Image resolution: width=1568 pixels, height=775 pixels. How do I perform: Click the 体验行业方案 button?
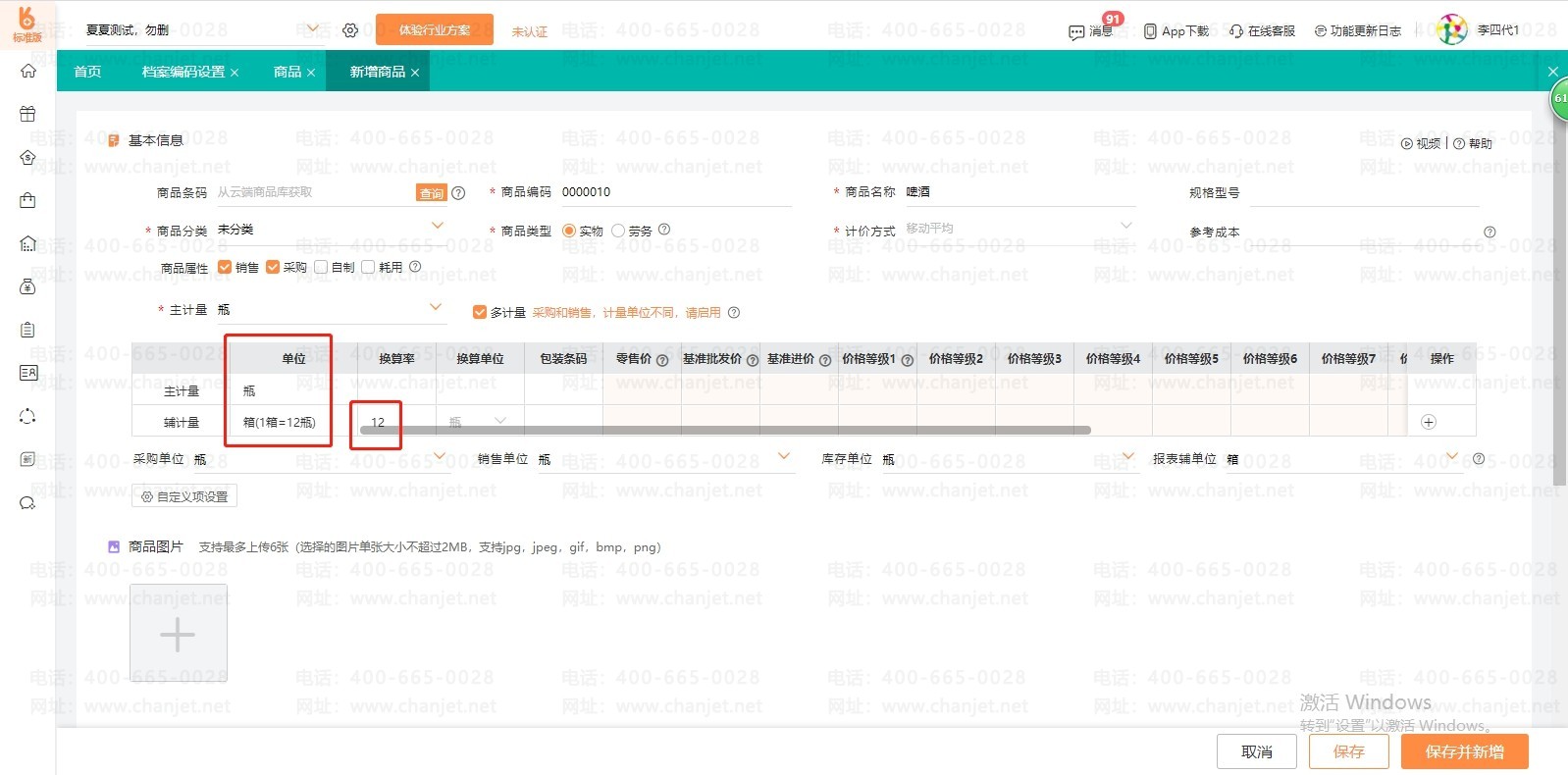pyautogui.click(x=435, y=30)
